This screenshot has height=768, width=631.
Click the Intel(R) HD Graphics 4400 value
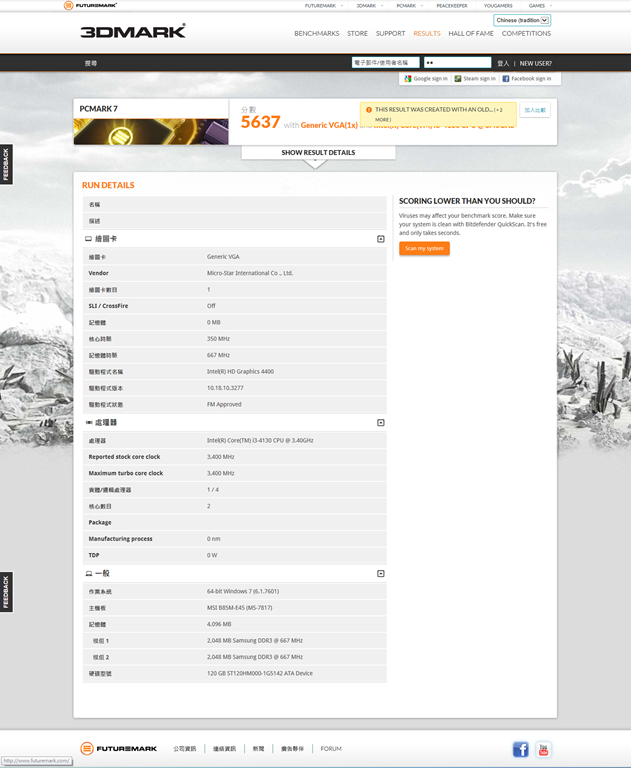pyautogui.click(x=240, y=372)
